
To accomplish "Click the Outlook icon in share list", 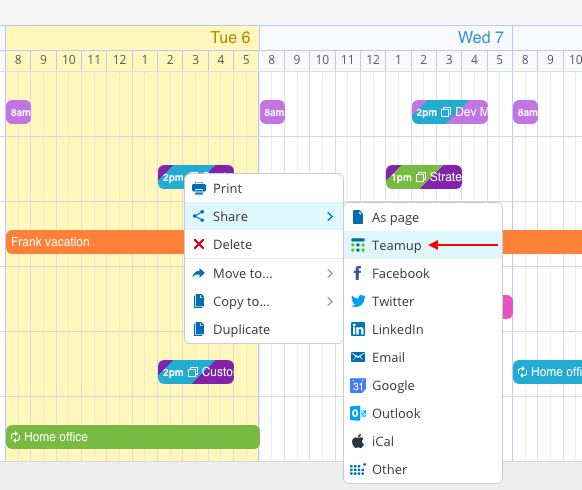I will point(358,413).
